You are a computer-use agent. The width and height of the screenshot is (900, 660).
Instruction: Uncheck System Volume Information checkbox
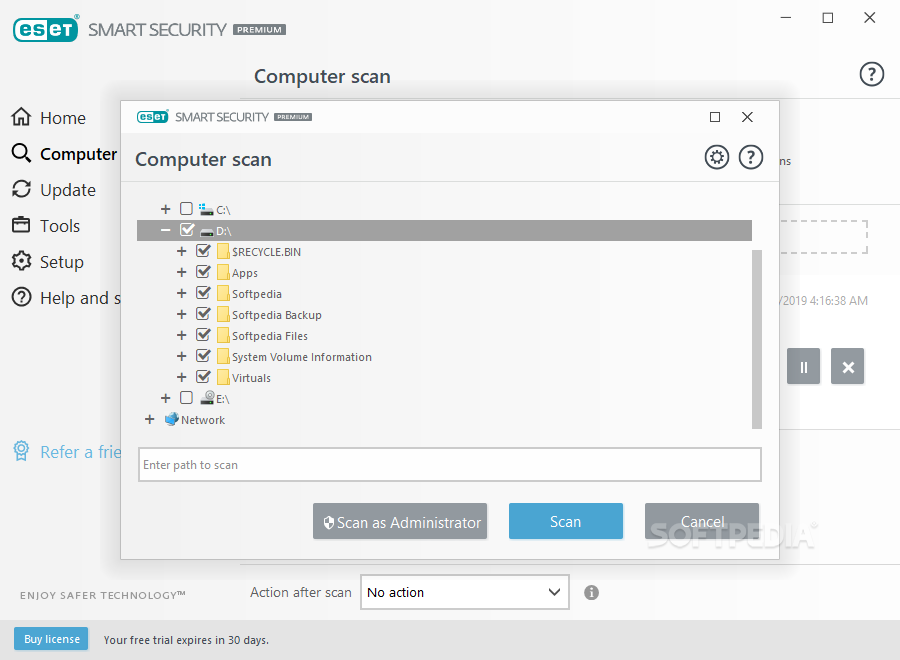point(203,355)
